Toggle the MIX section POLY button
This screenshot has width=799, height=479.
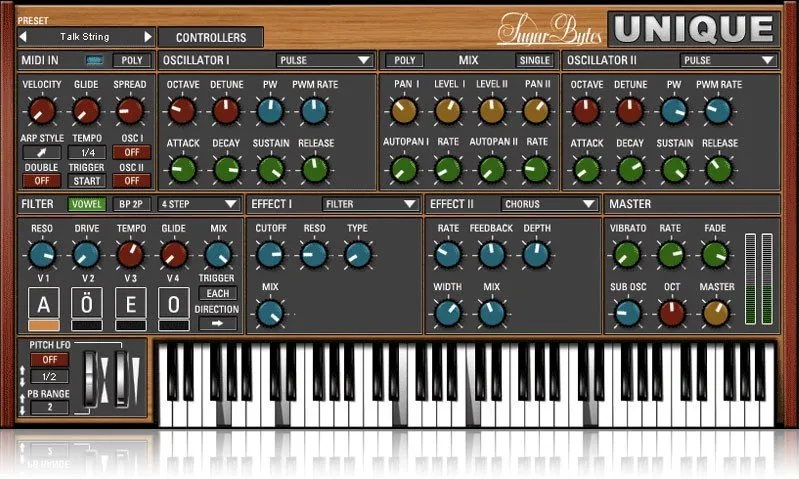tap(405, 60)
